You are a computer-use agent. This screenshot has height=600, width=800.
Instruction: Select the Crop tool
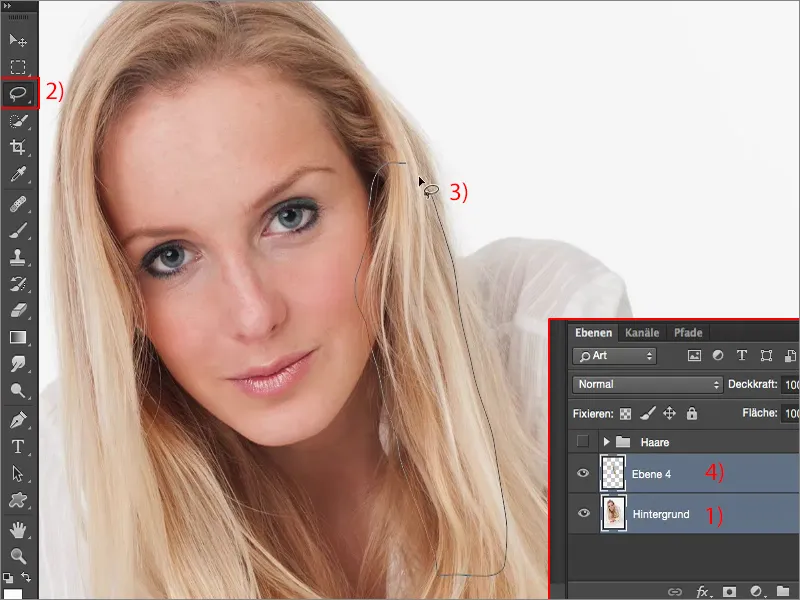18,147
